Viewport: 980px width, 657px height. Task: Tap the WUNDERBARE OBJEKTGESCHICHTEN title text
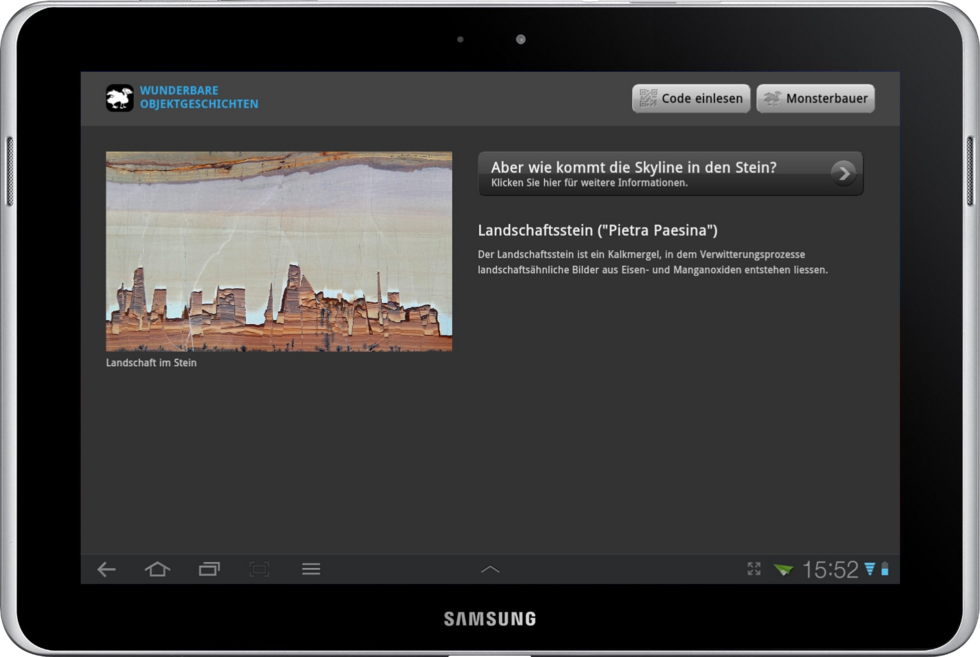(199, 97)
